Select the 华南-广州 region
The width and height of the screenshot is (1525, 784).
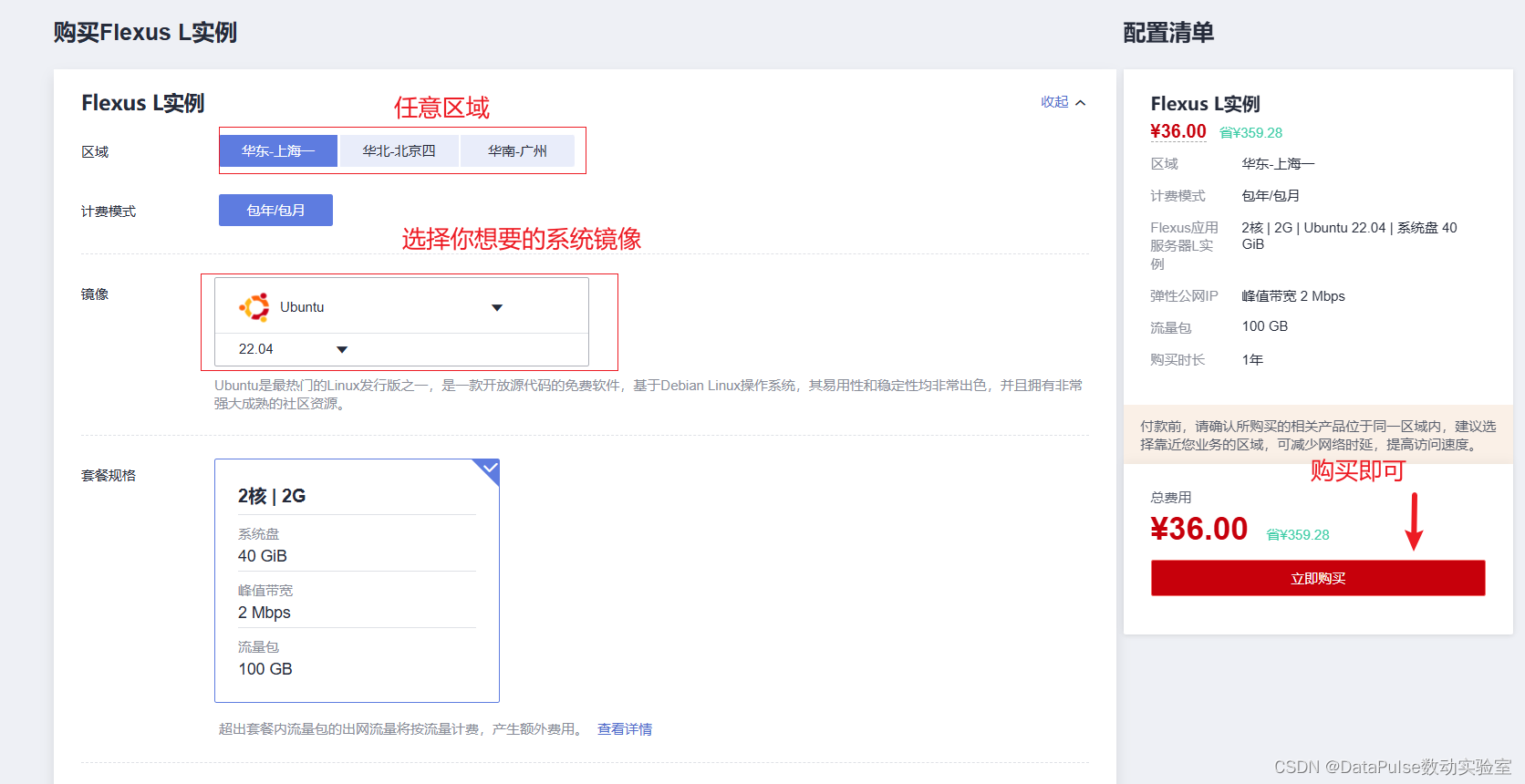coord(517,151)
